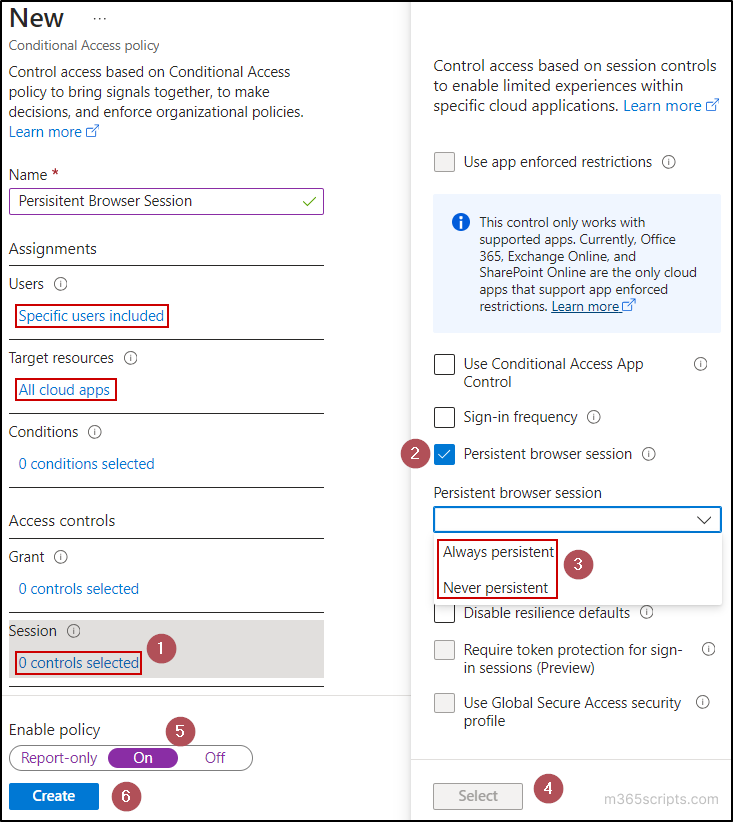733x822 pixels.
Task: Set Enable policy to Off
Action: 214,758
